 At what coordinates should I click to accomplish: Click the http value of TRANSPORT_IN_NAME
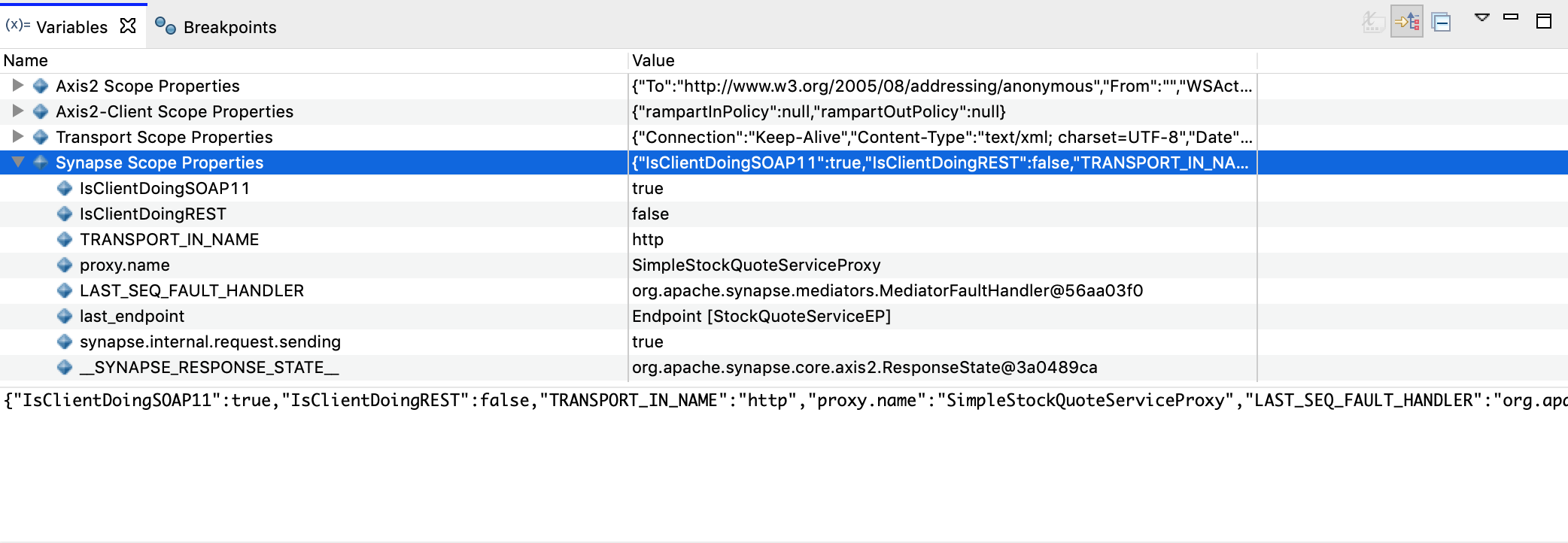648,239
